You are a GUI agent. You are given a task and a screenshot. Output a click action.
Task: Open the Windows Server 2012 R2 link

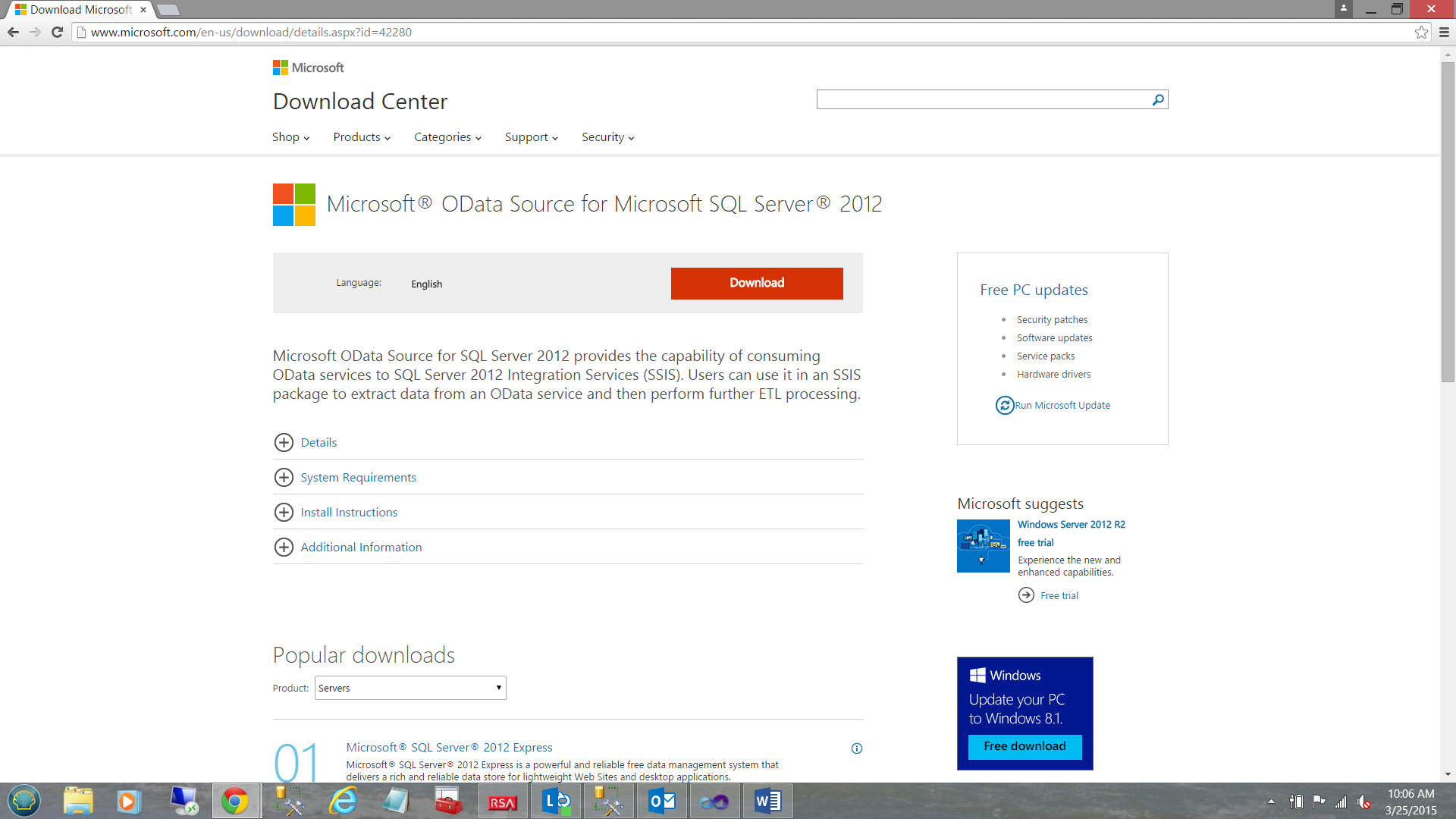click(x=1071, y=525)
